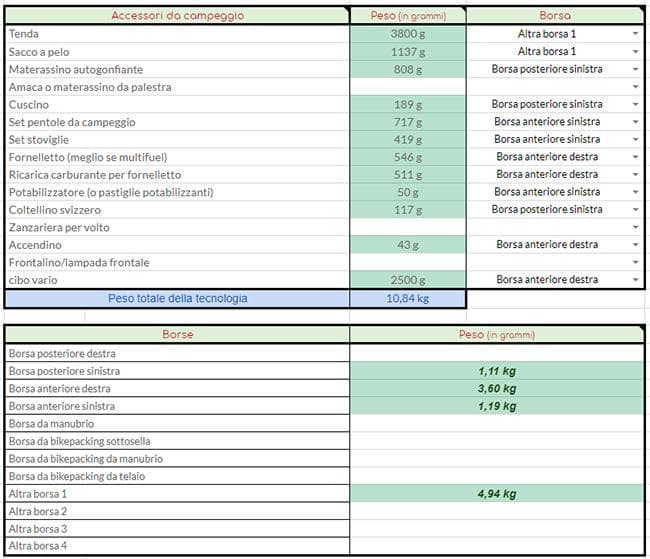Click the Altra borsa 4 row

tap(177, 546)
